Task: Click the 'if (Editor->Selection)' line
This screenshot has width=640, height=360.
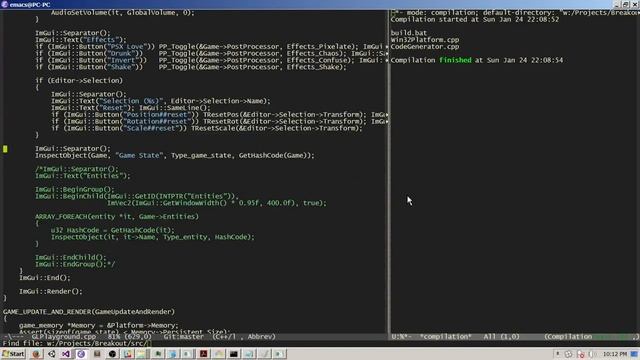Action: tap(79, 80)
